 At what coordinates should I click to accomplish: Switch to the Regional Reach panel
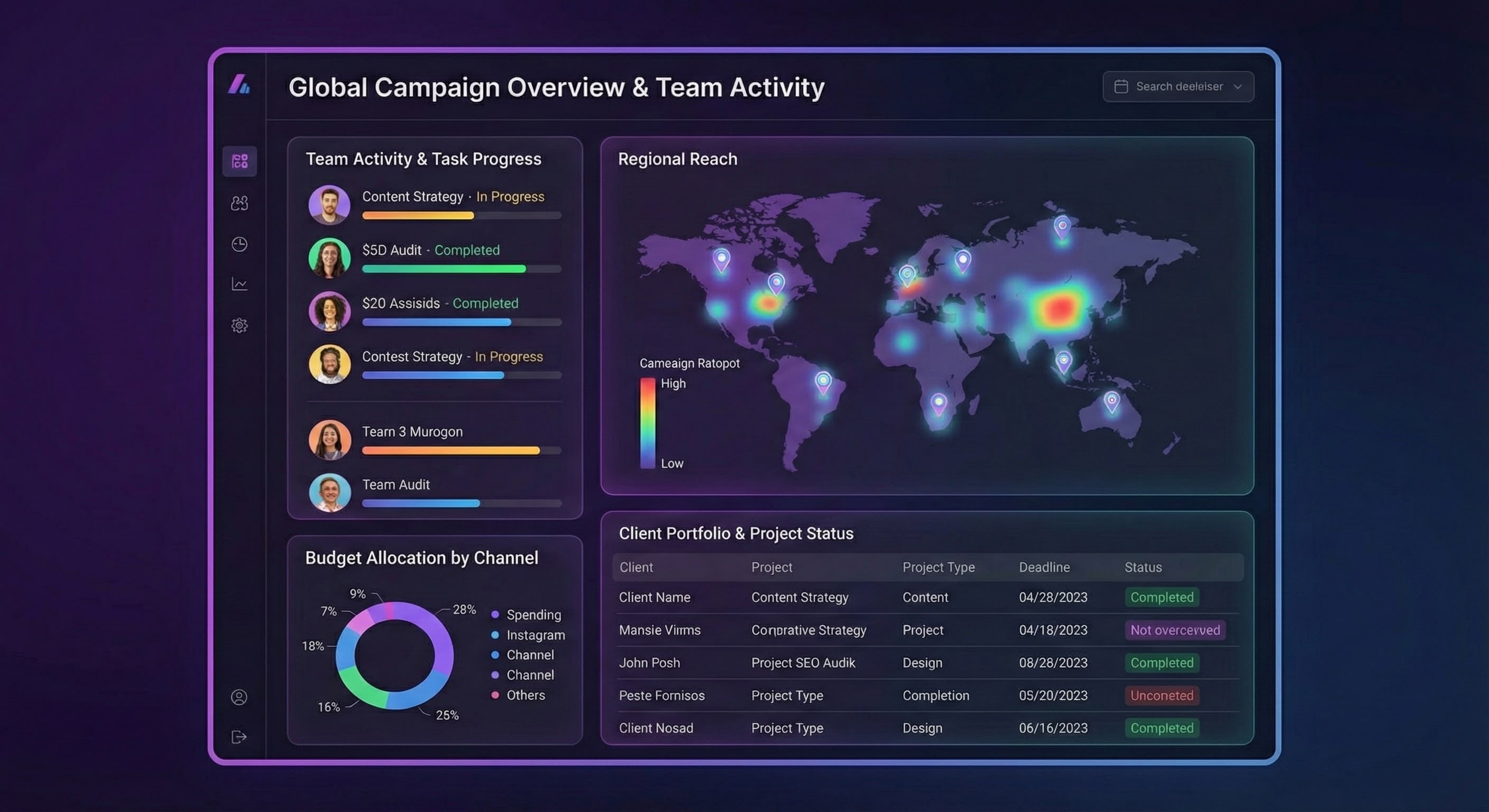click(678, 159)
